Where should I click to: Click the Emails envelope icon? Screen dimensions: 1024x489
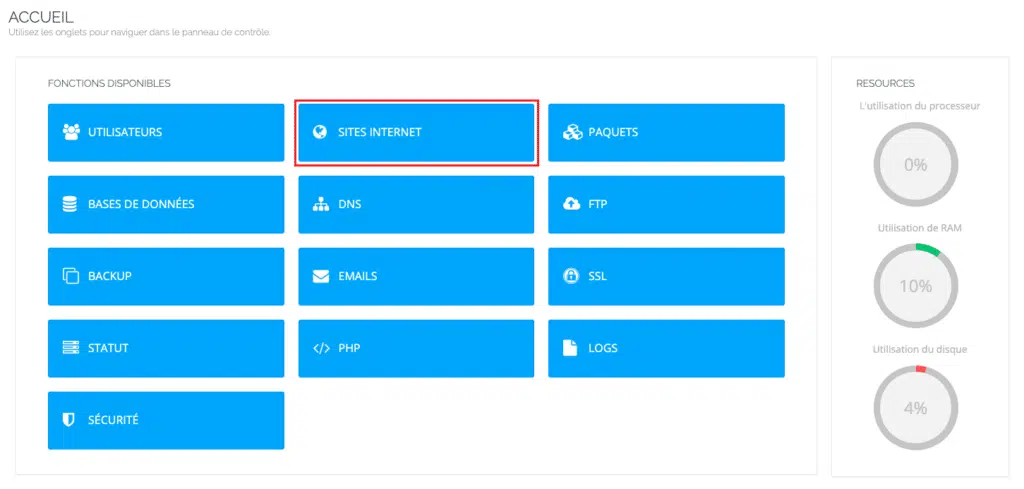tap(321, 276)
